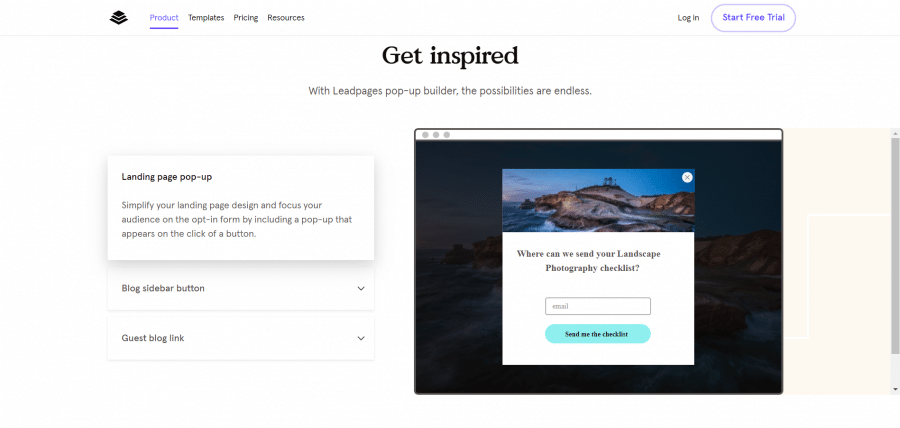900x428 pixels.
Task: Click the scrollbar down arrow
Action: (895, 390)
